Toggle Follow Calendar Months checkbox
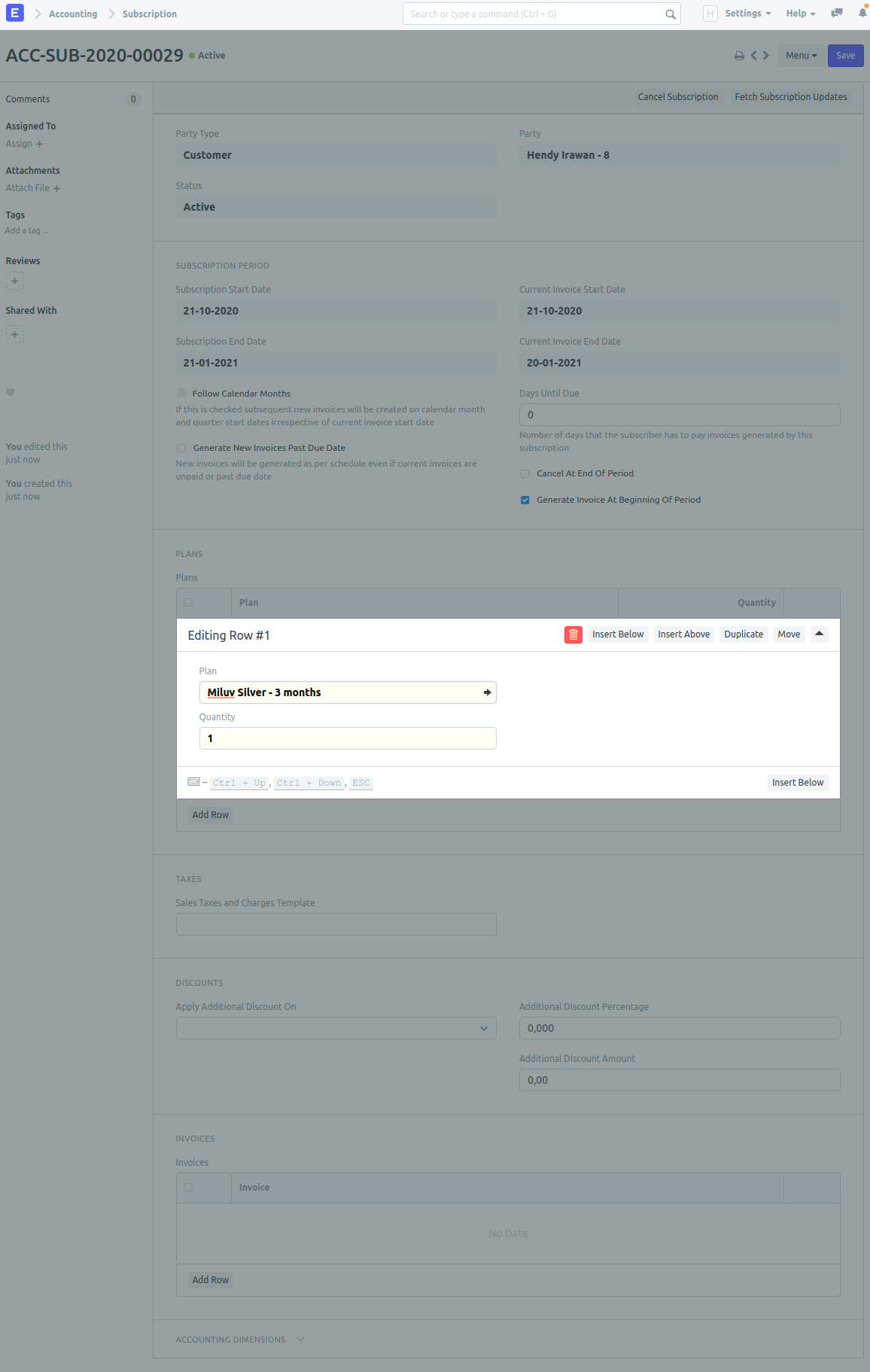 [x=181, y=393]
